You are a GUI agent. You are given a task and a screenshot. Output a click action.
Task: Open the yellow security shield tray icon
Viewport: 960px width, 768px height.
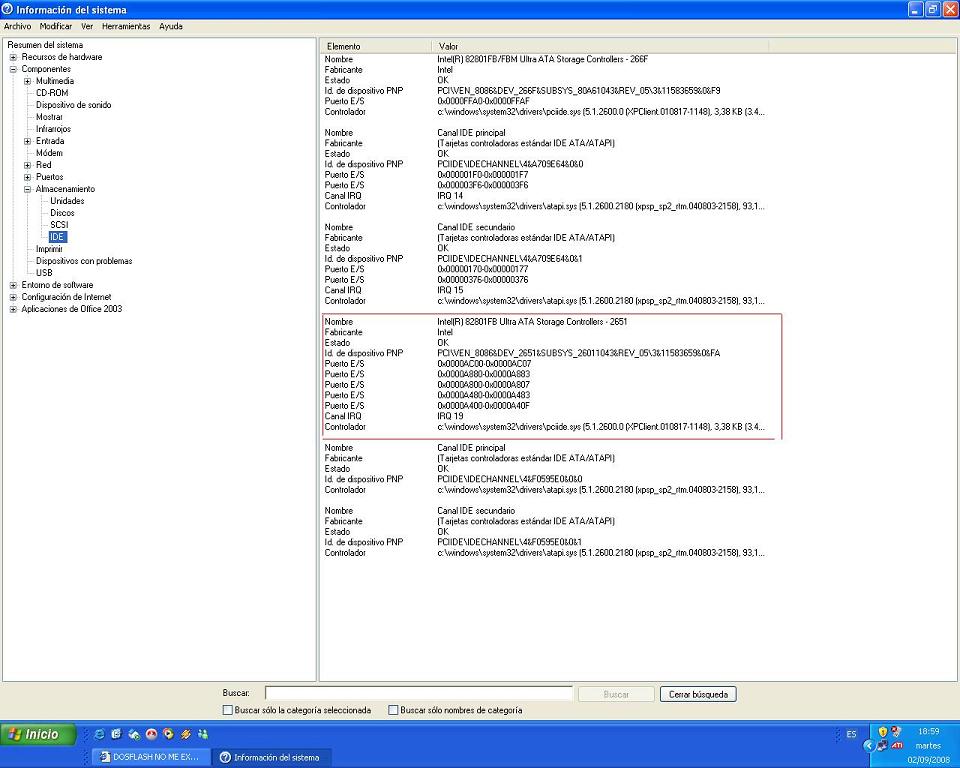[882, 732]
